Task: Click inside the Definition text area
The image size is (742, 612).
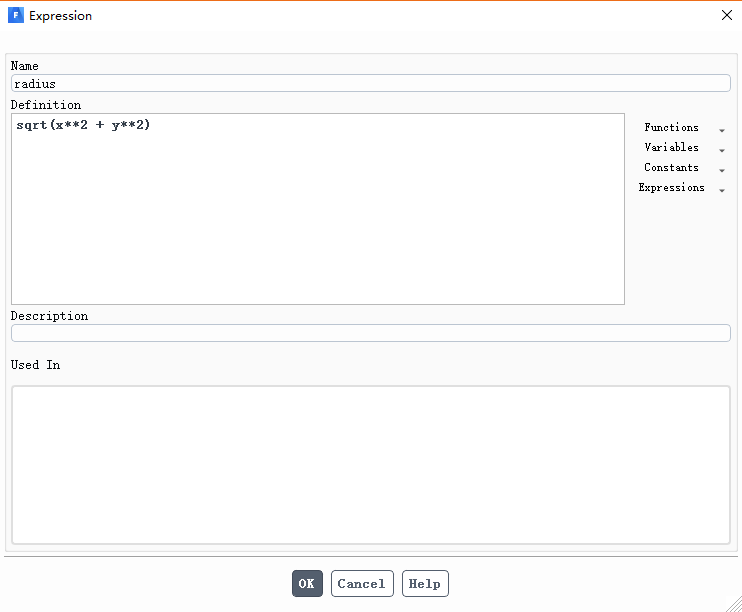Action: pyautogui.click(x=317, y=220)
